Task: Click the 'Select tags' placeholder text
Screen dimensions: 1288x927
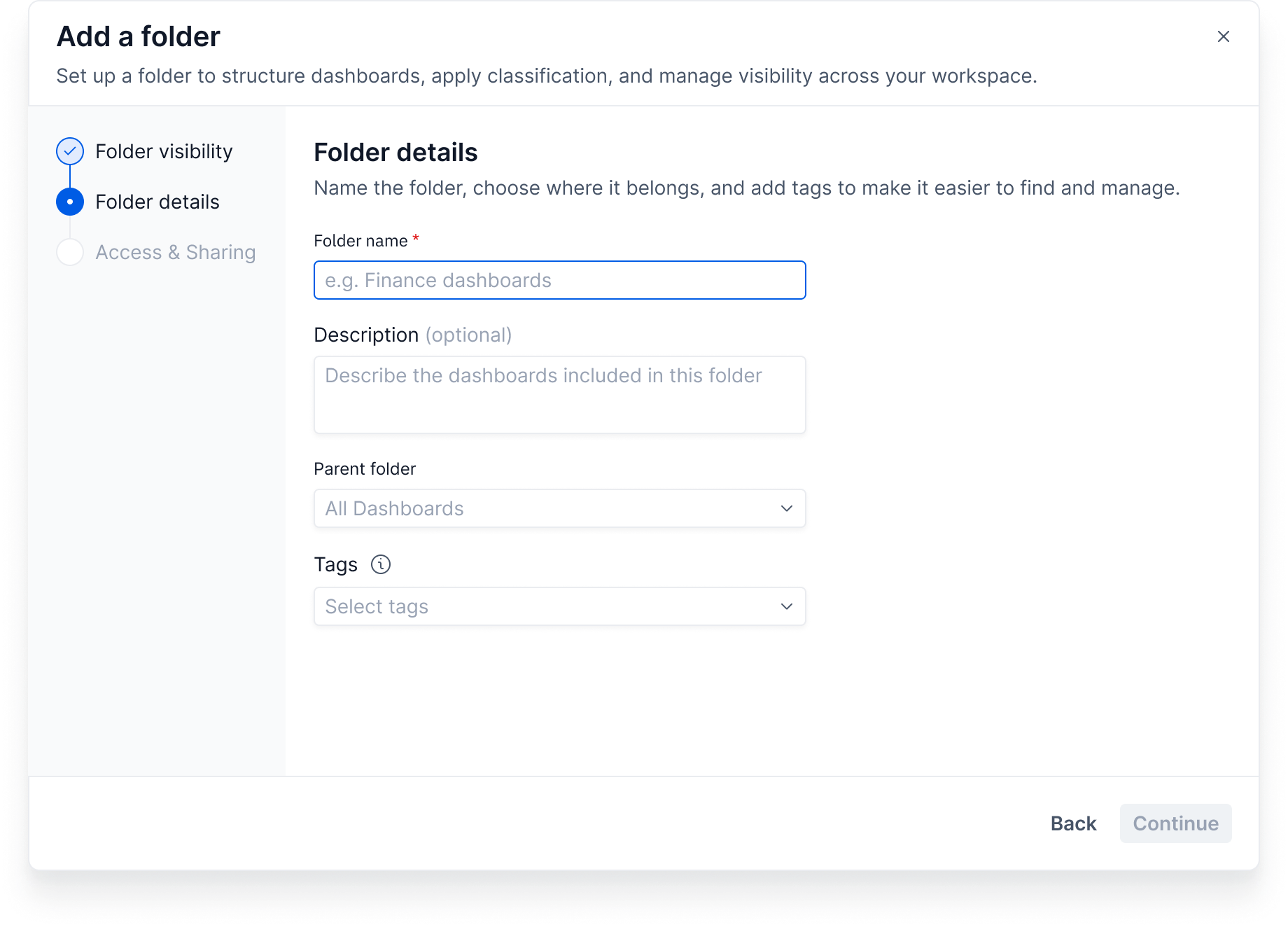Action: [377, 606]
